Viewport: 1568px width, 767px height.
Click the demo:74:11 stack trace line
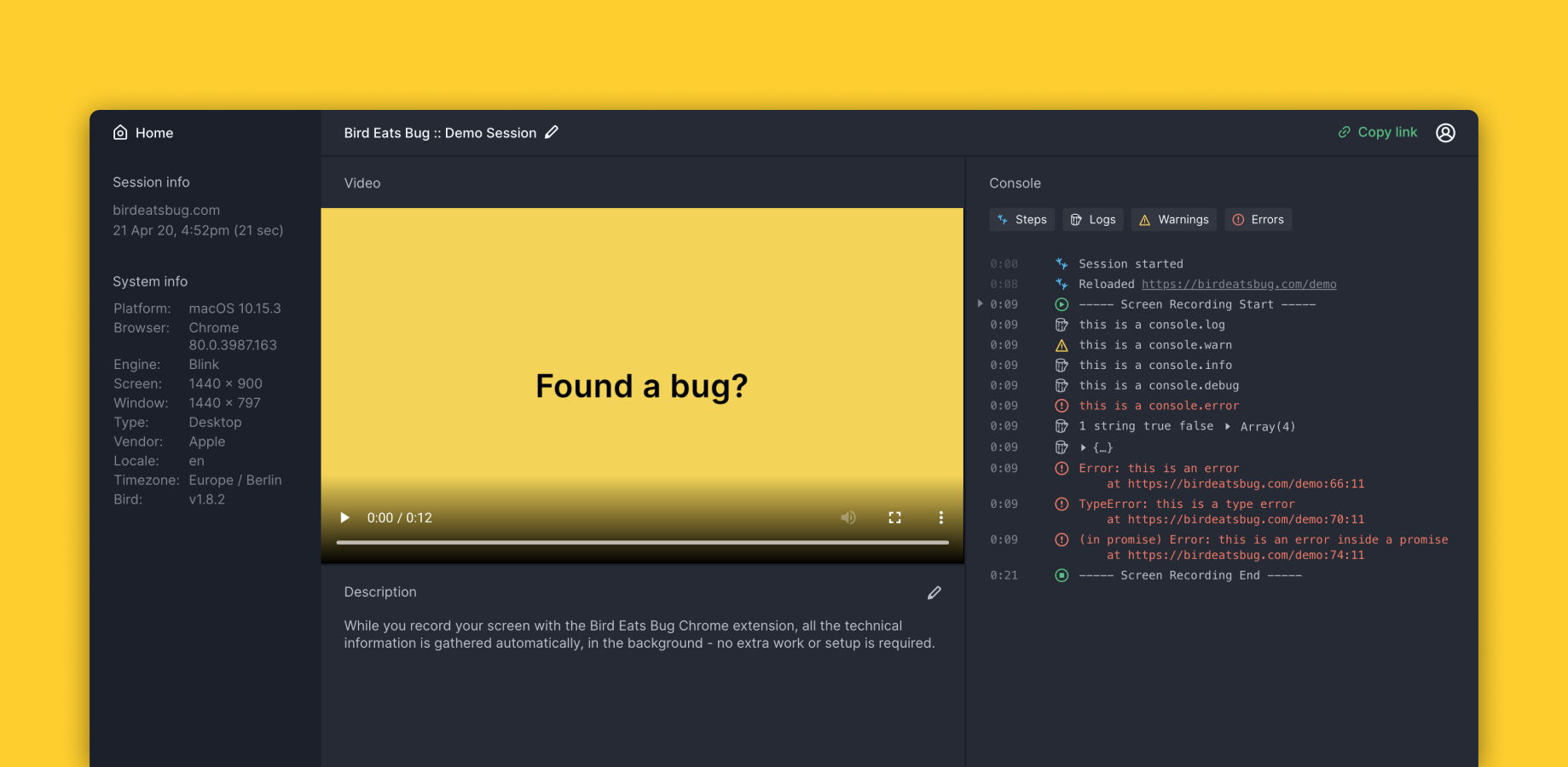(x=1235, y=556)
